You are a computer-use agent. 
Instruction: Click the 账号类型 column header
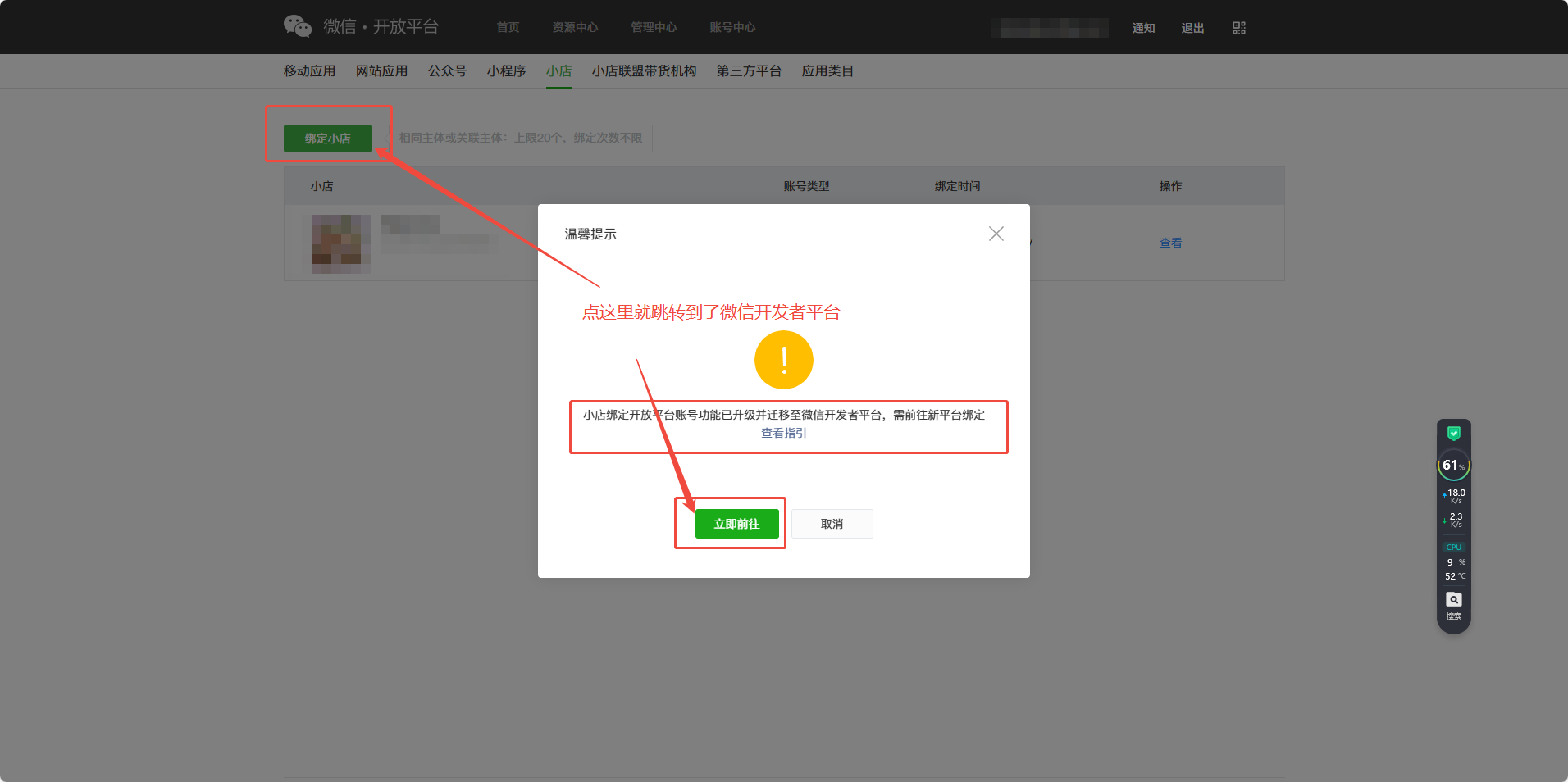807,186
